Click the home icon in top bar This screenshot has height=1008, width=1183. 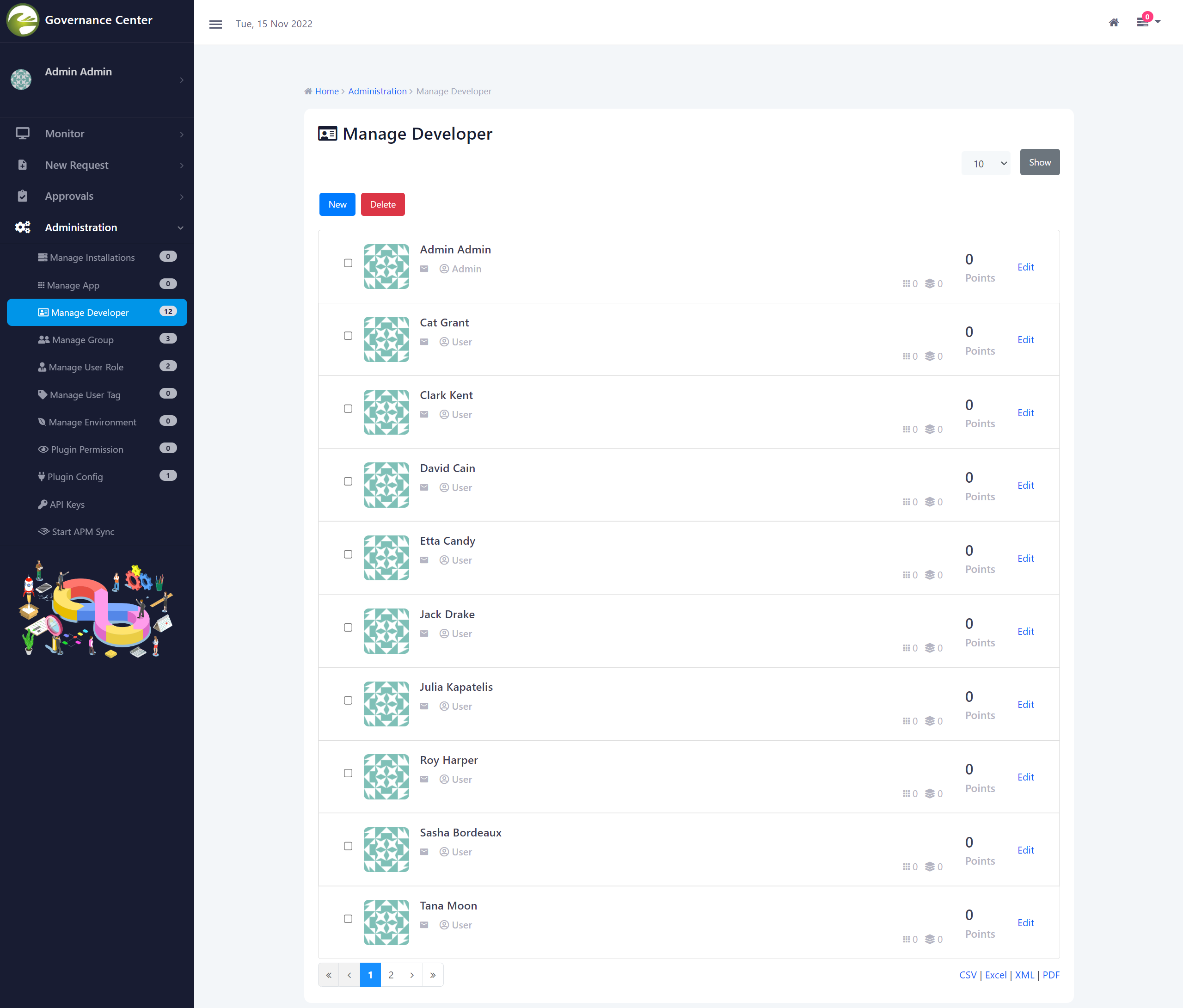(x=1113, y=23)
